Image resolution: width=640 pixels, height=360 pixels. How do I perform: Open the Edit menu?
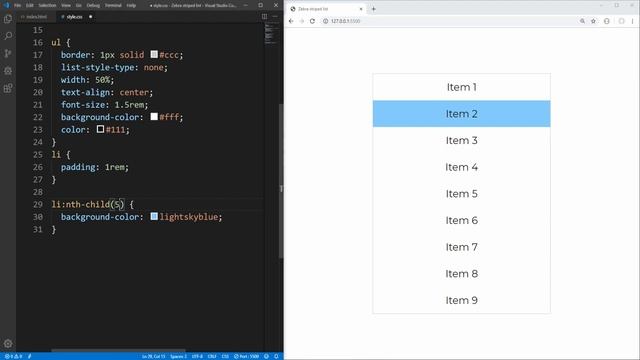tap(30, 5)
